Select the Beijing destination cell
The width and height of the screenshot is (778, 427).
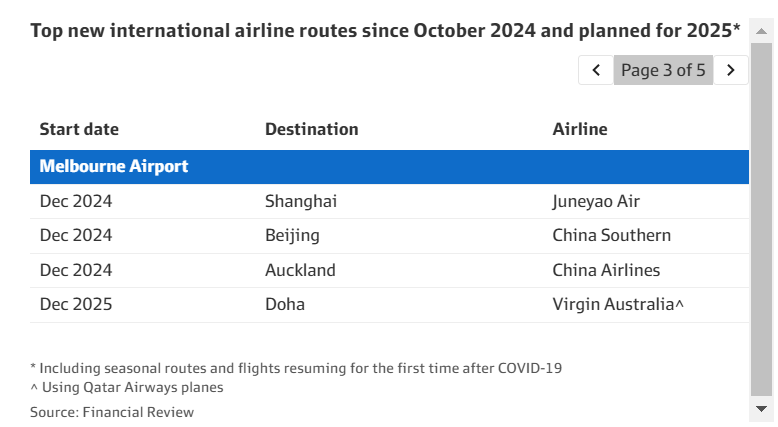[x=292, y=236]
